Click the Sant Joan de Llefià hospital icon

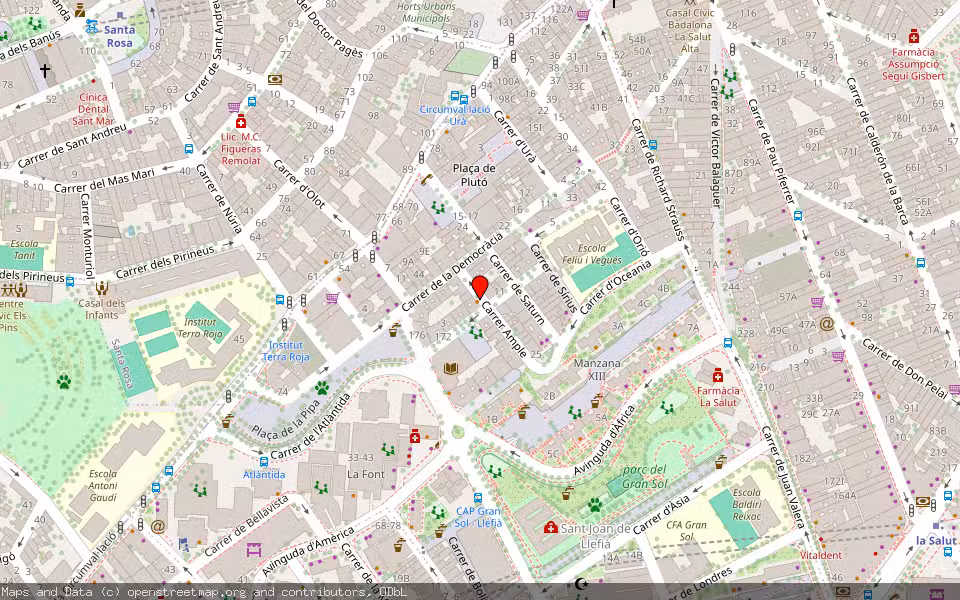tap(551, 527)
